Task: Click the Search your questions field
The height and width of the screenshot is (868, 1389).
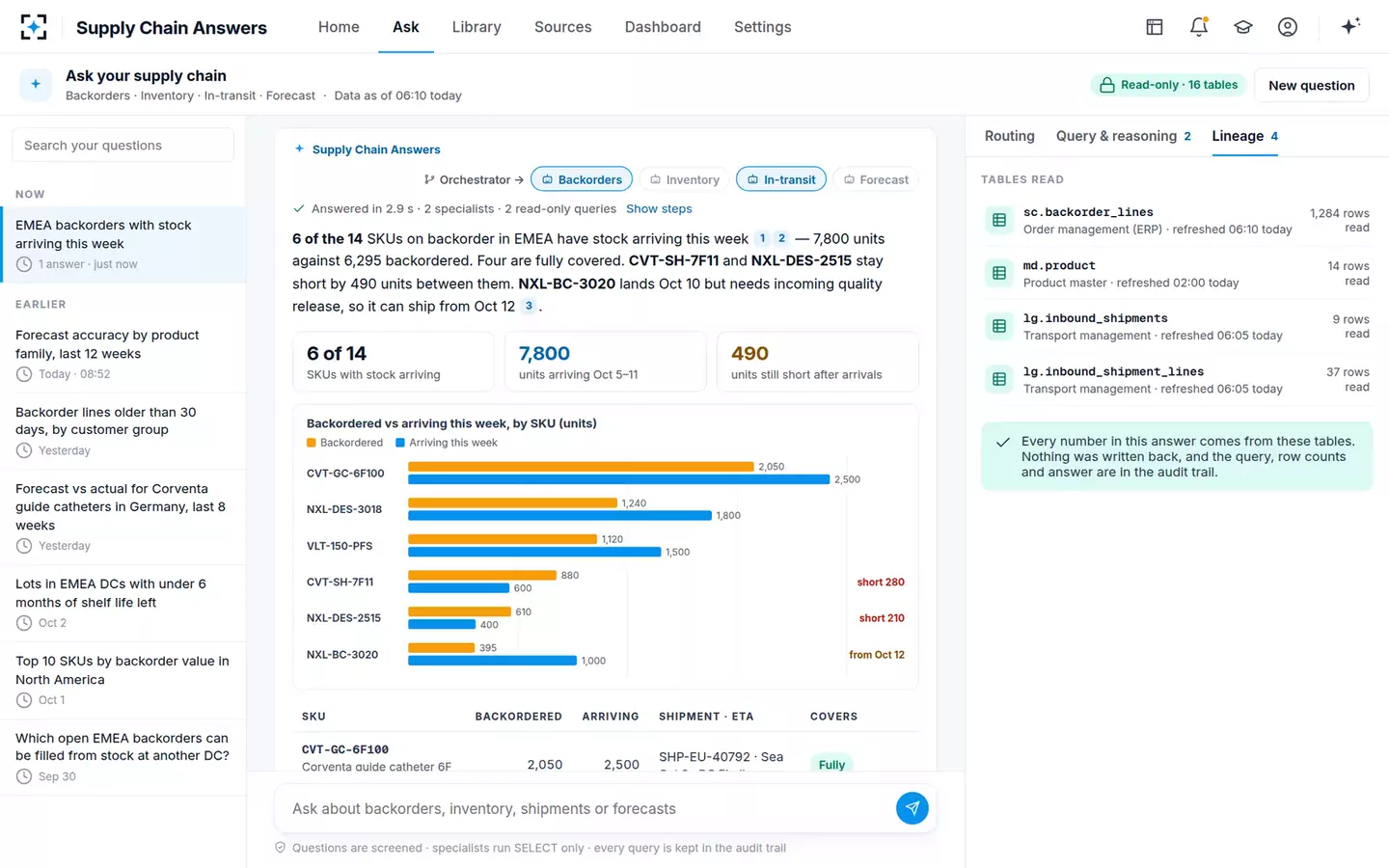Action: 123,146
